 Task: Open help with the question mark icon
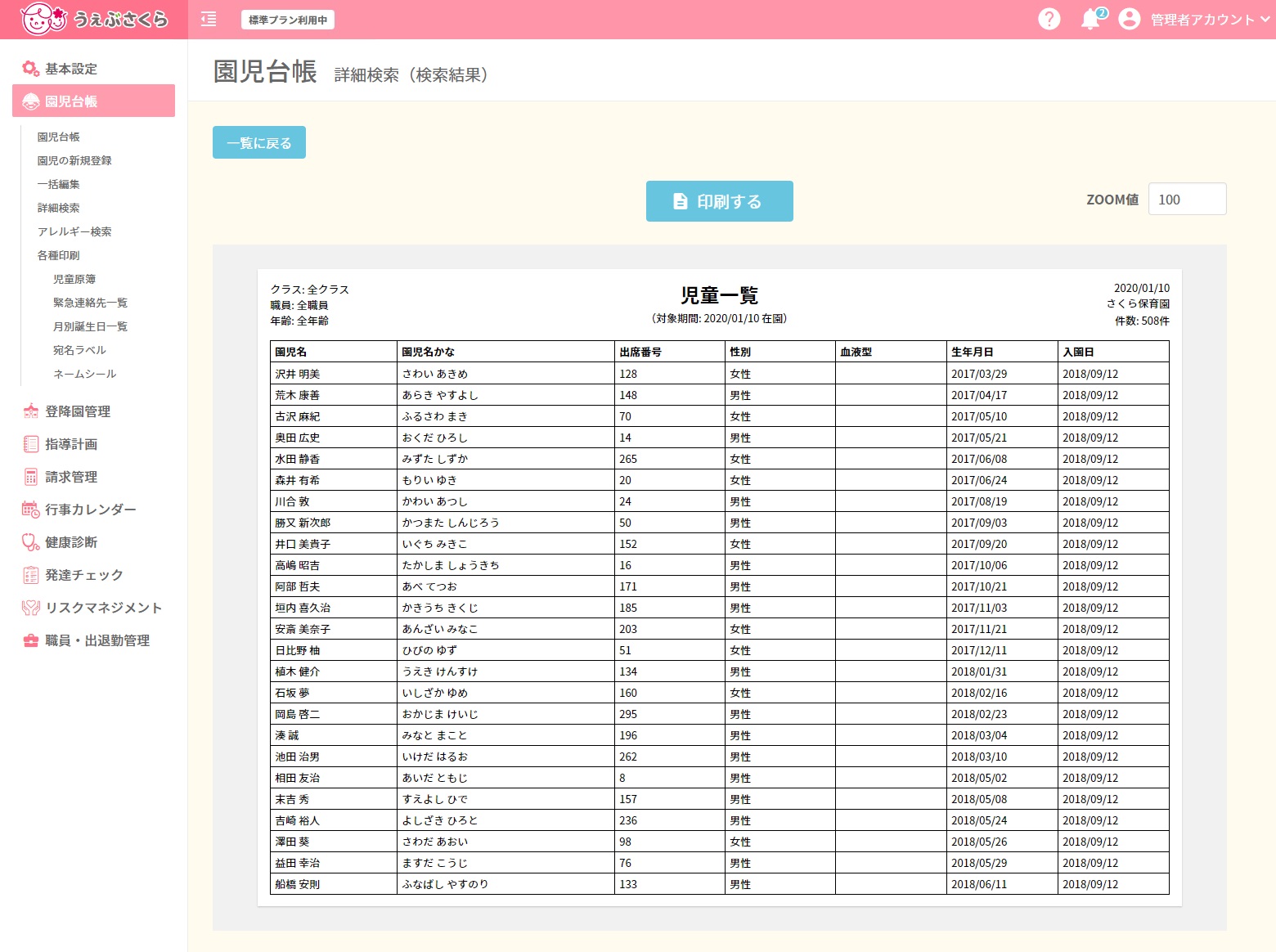tap(1049, 19)
